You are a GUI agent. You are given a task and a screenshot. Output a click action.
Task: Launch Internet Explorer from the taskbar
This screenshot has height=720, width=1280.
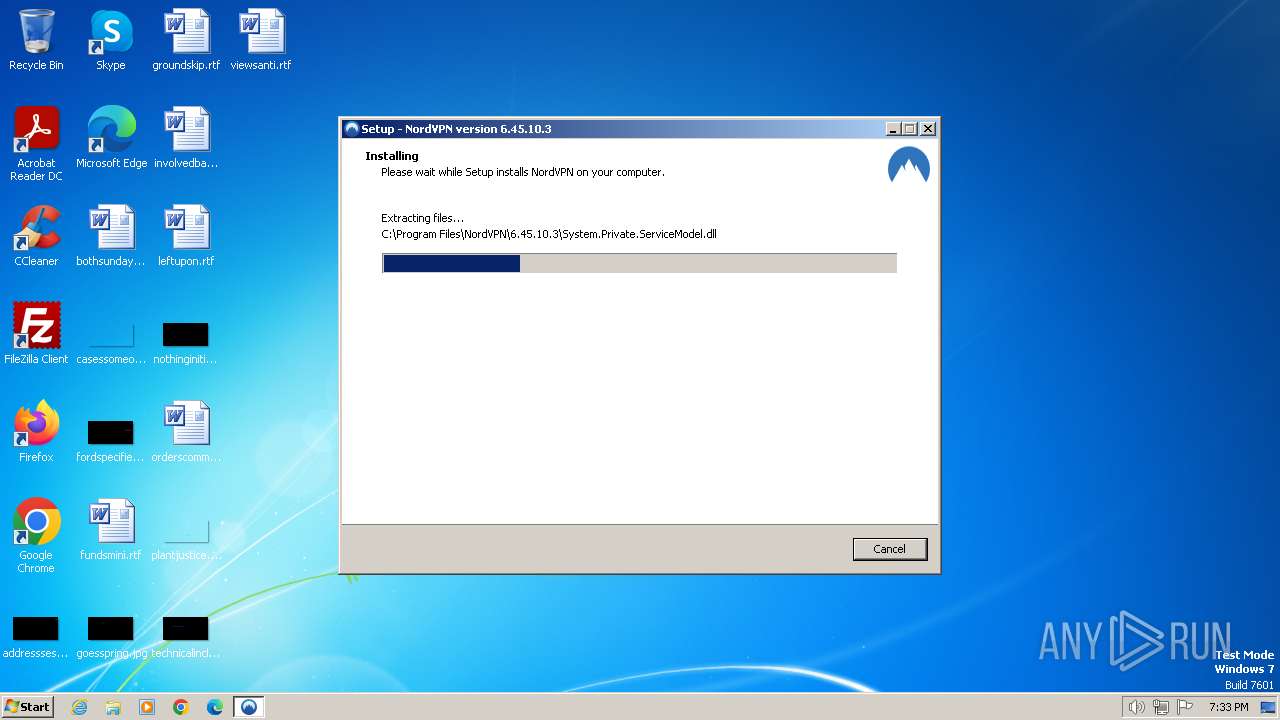click(79, 707)
